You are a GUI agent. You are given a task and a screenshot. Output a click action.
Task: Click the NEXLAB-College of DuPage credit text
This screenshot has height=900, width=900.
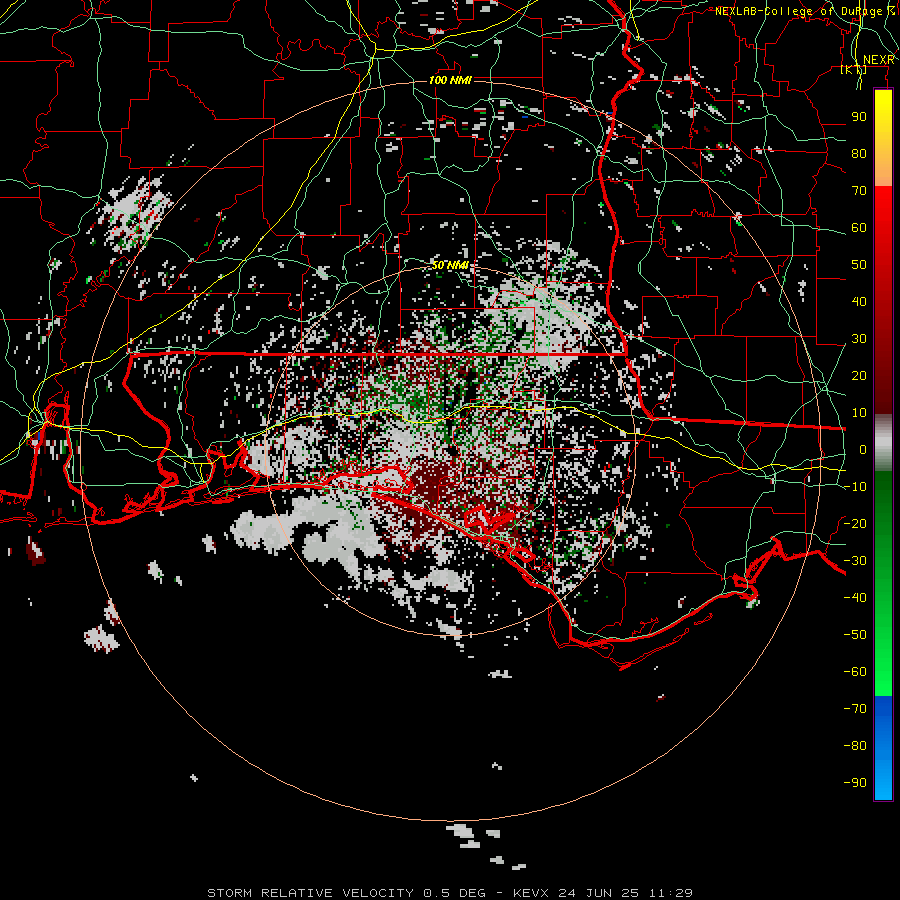coord(805,11)
